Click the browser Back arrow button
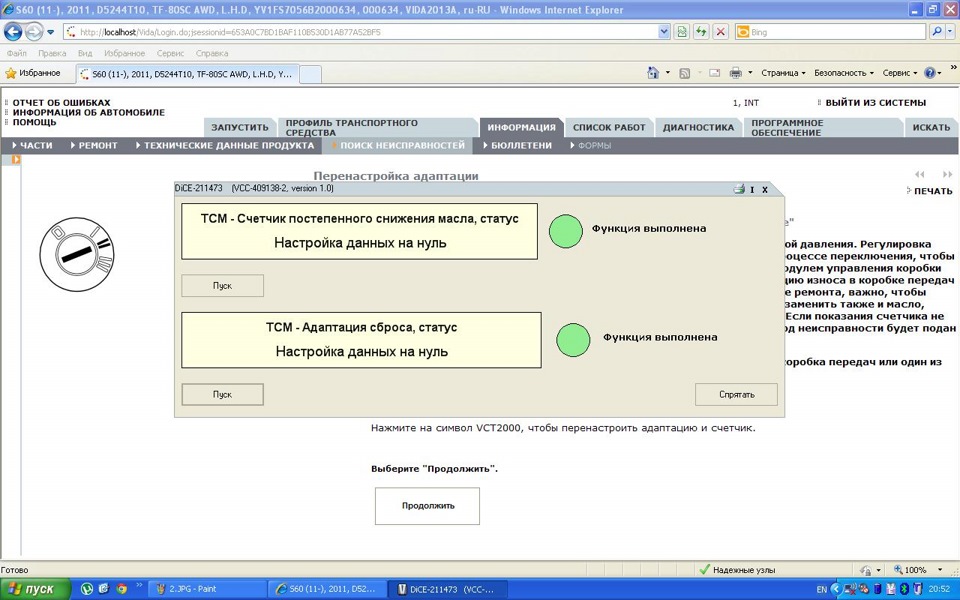 [x=13, y=32]
